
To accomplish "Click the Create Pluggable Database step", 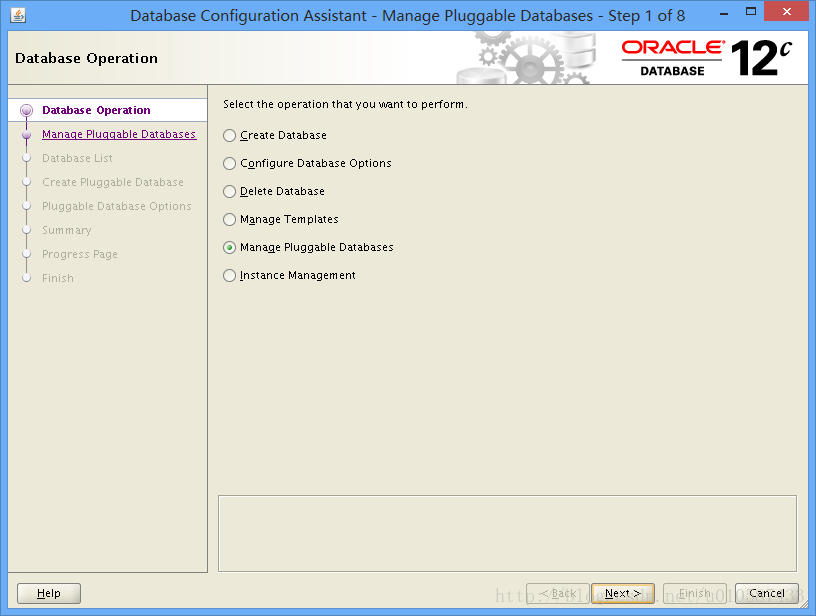I will coord(113,182).
